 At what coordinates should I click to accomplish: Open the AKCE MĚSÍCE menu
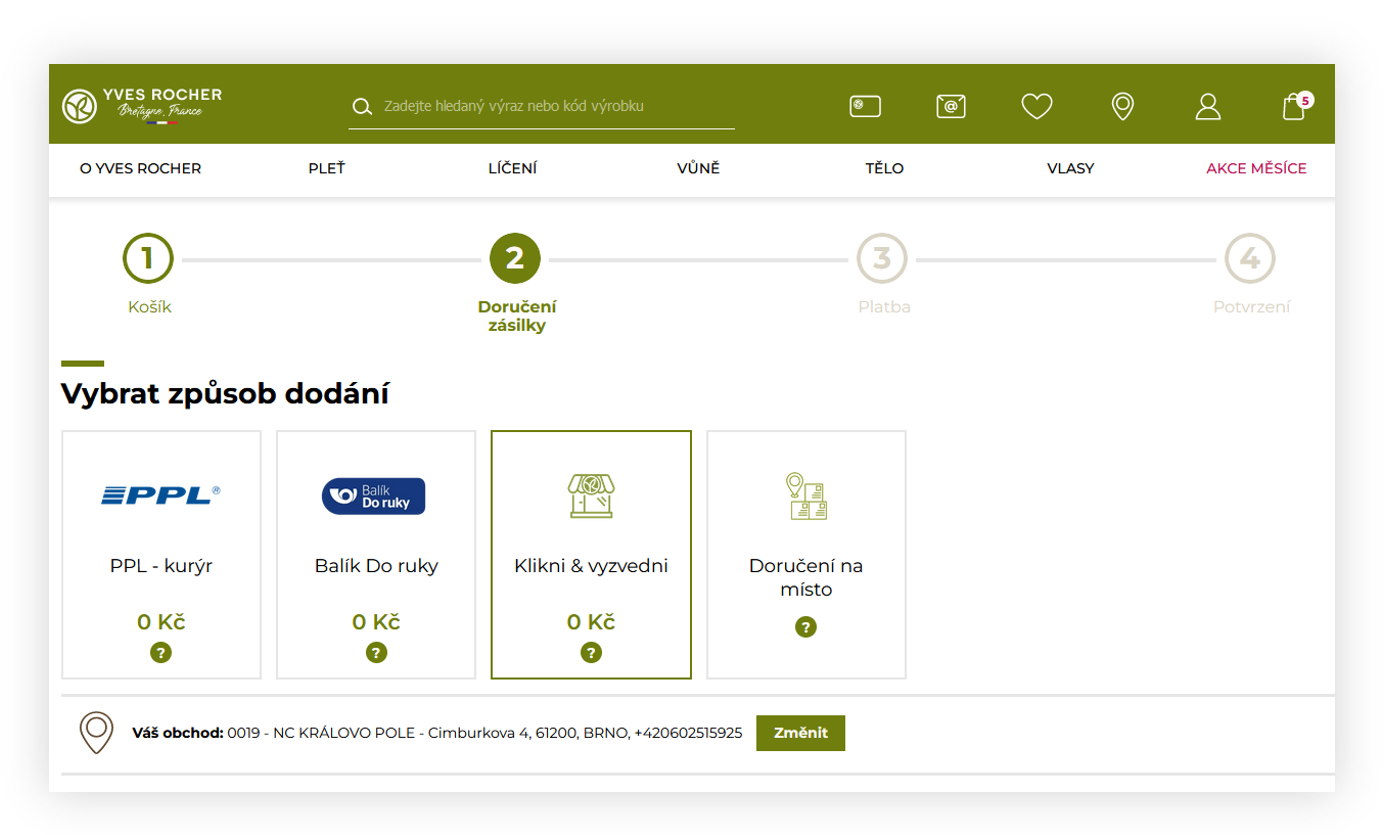click(1256, 168)
